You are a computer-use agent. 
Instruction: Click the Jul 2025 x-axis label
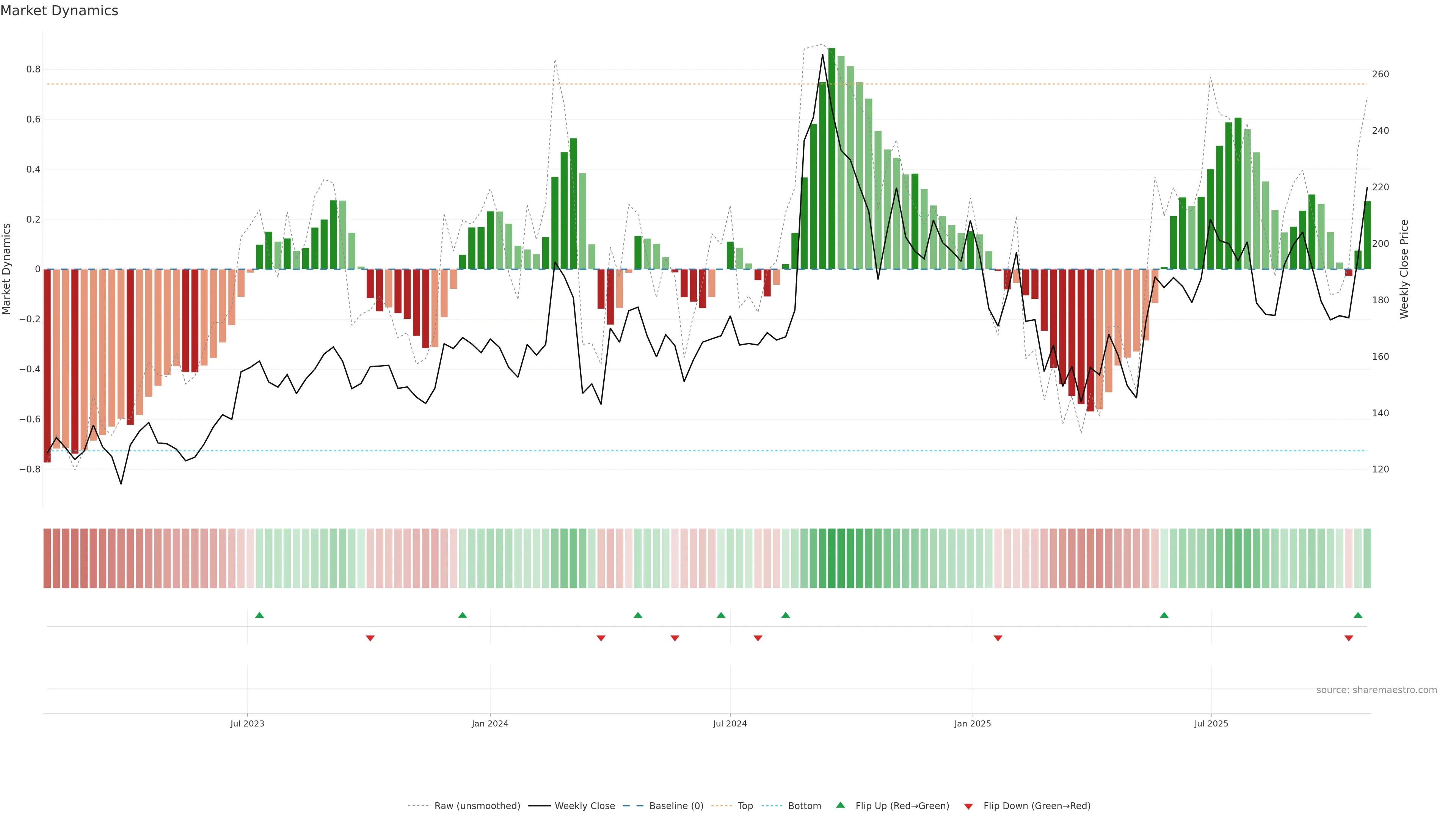click(x=1211, y=723)
